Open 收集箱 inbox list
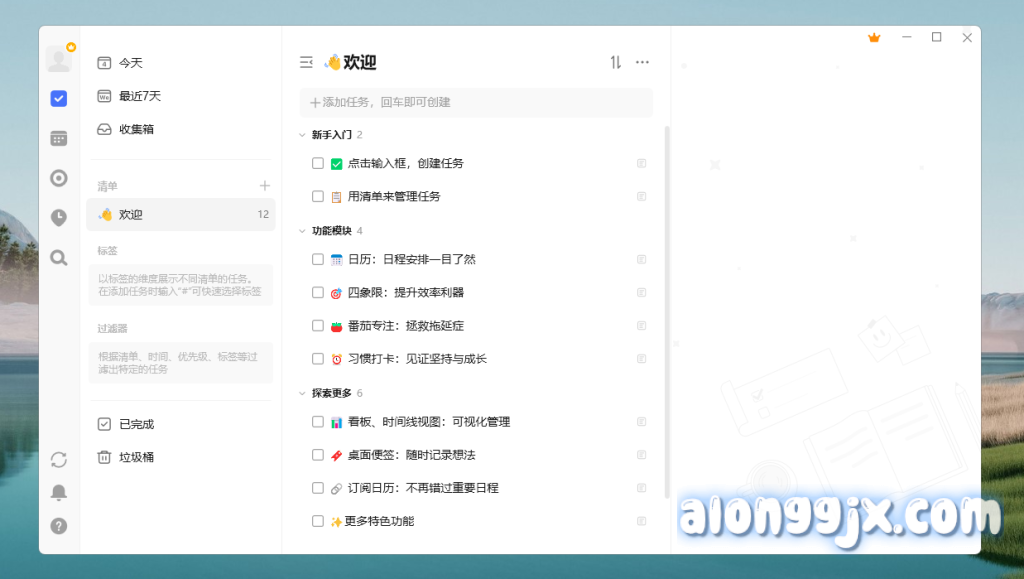 click(136, 129)
